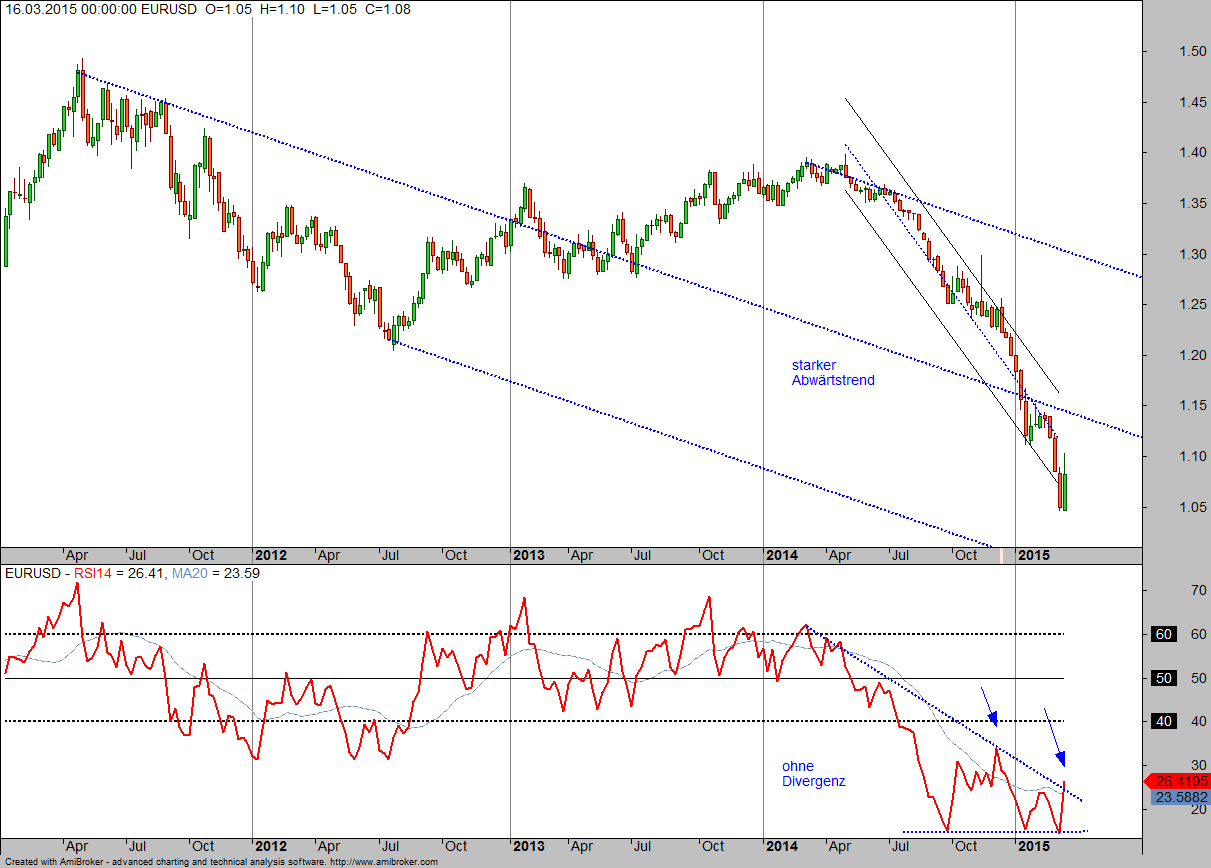Click the blue 23.5882 MA value tag
The image size is (1211, 868).
tap(1181, 798)
